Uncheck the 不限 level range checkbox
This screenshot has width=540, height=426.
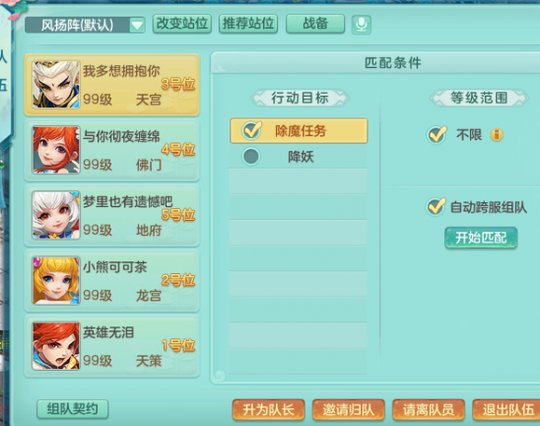pyautogui.click(x=437, y=134)
